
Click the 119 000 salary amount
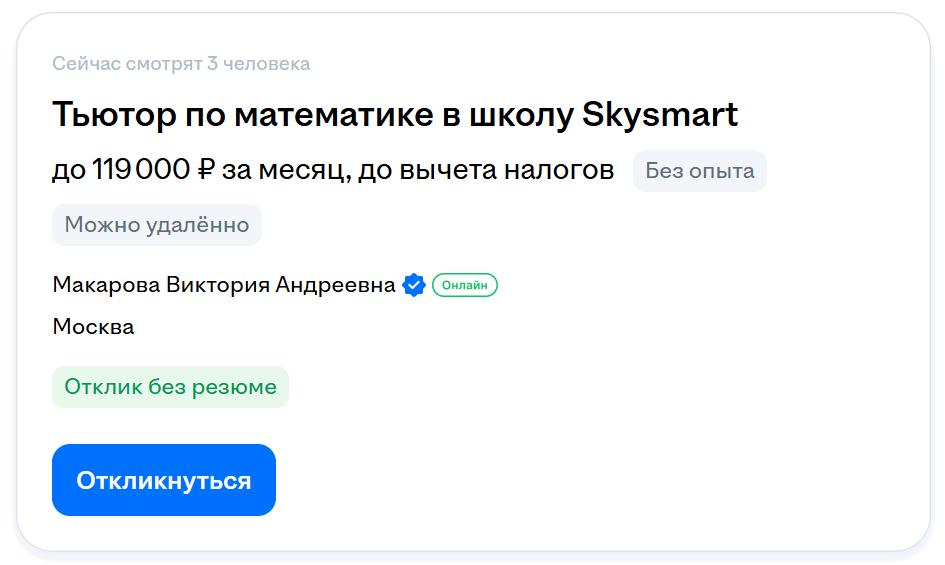click(x=141, y=169)
